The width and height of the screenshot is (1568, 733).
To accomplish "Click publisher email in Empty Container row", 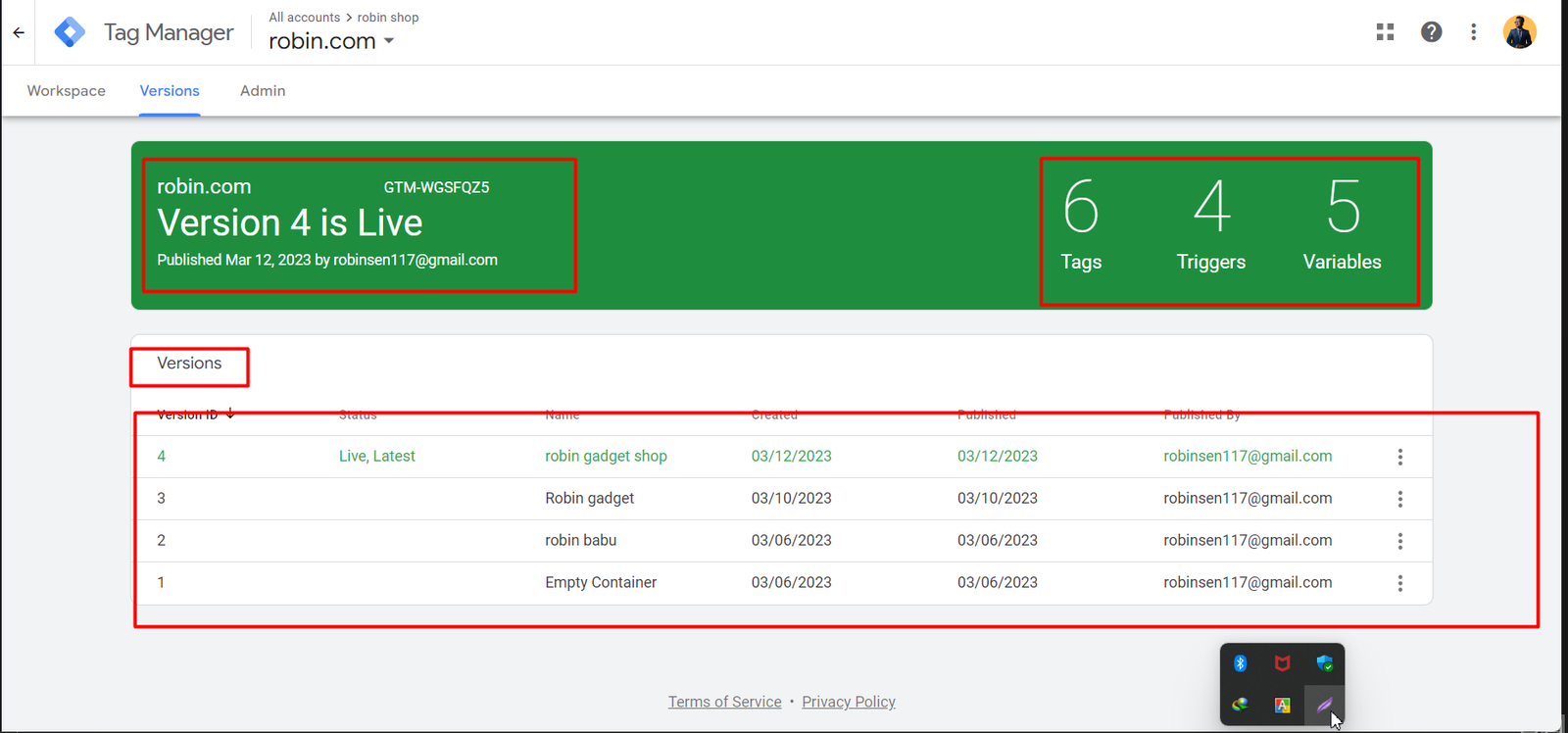I will point(1248,583).
